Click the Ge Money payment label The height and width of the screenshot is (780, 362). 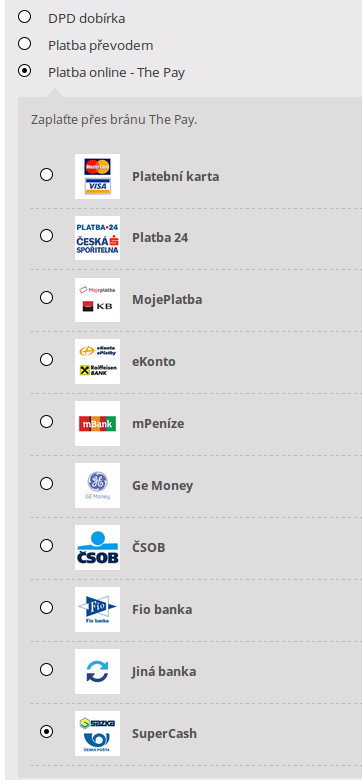(x=163, y=486)
